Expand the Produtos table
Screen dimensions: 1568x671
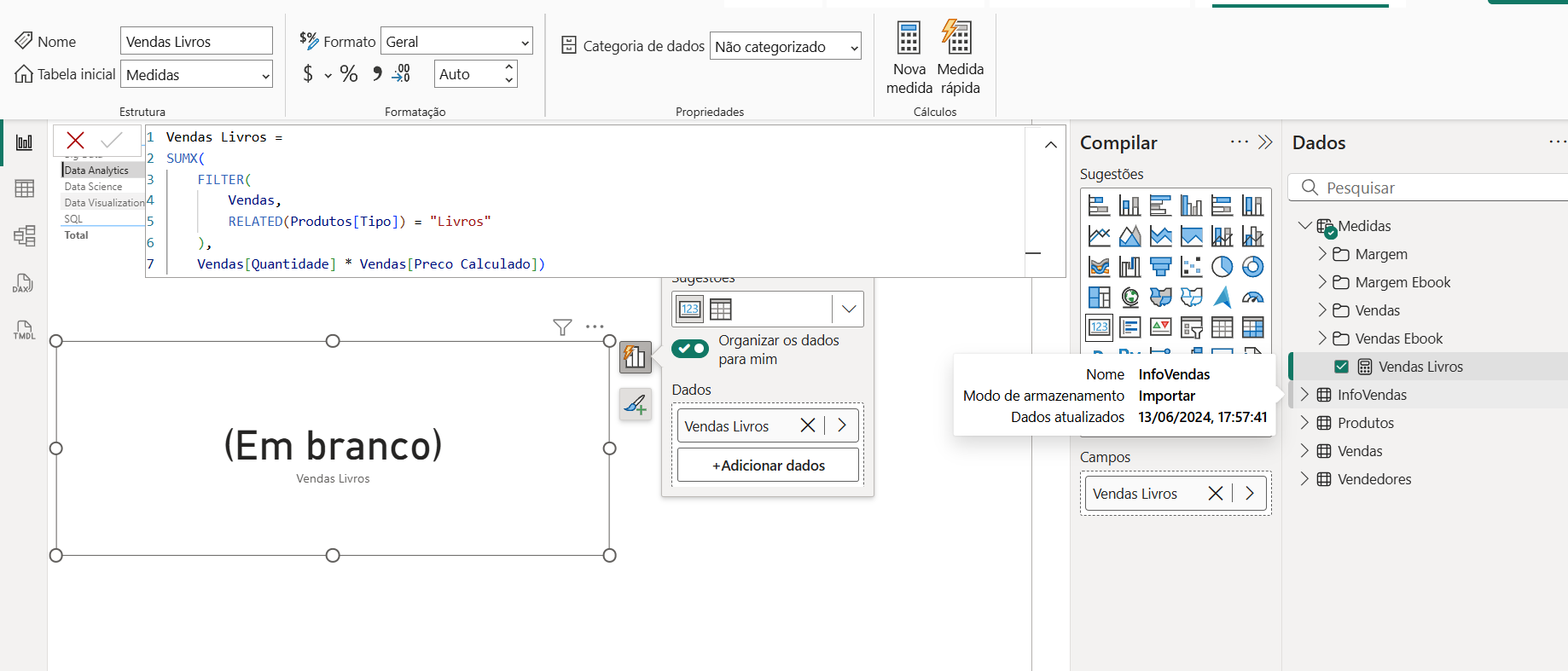point(1304,423)
